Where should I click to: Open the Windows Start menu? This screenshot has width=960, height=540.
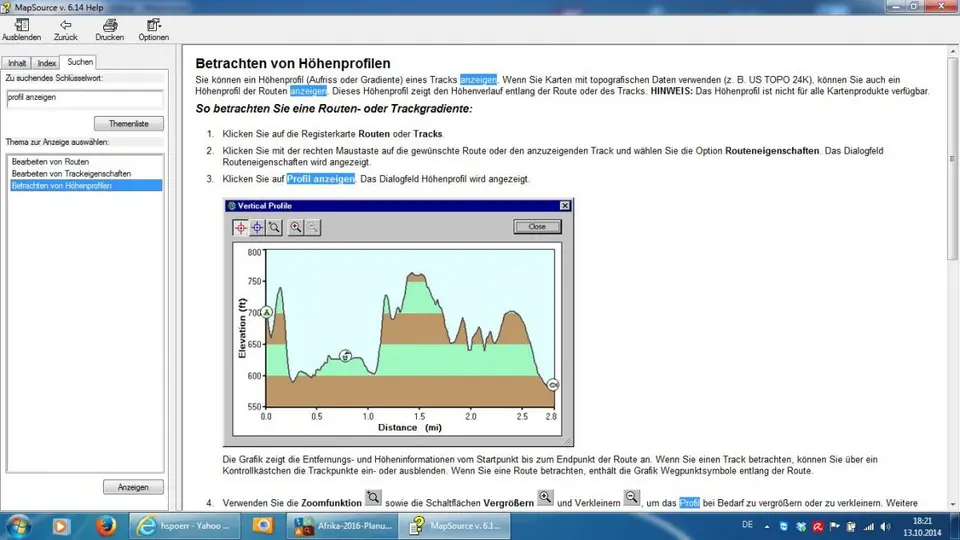click(18, 526)
